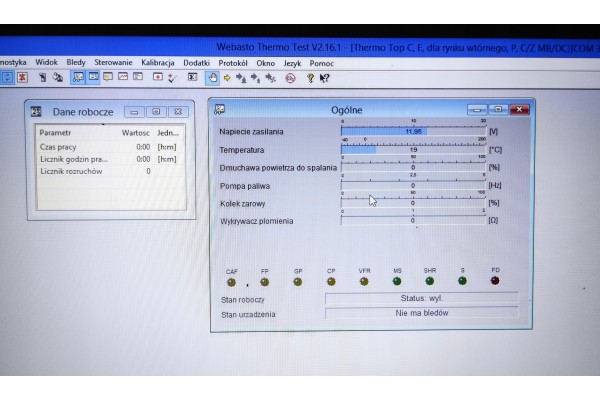Open the Okno menu
Viewport: 600px width, 400px height.
coord(266,63)
